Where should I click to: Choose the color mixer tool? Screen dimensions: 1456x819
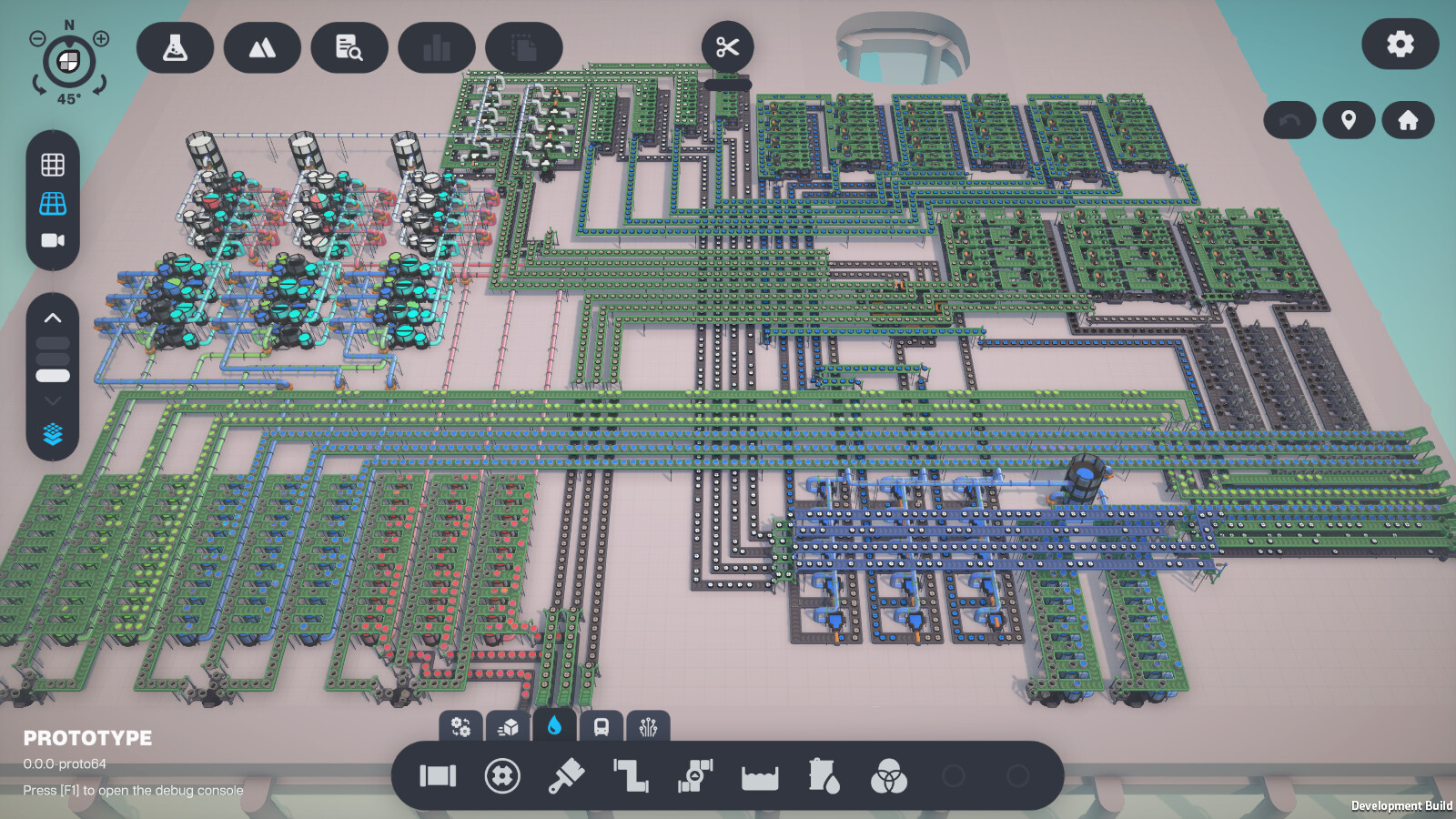point(888,776)
